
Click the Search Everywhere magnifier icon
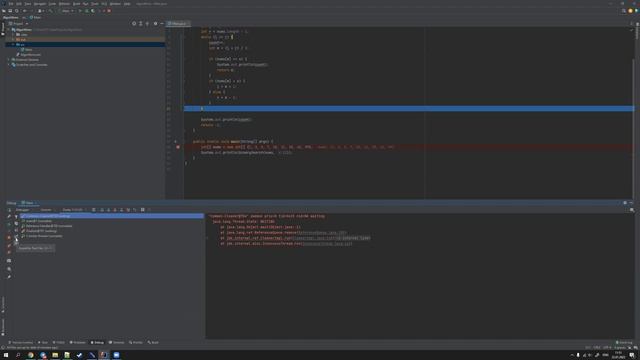click(623, 11)
